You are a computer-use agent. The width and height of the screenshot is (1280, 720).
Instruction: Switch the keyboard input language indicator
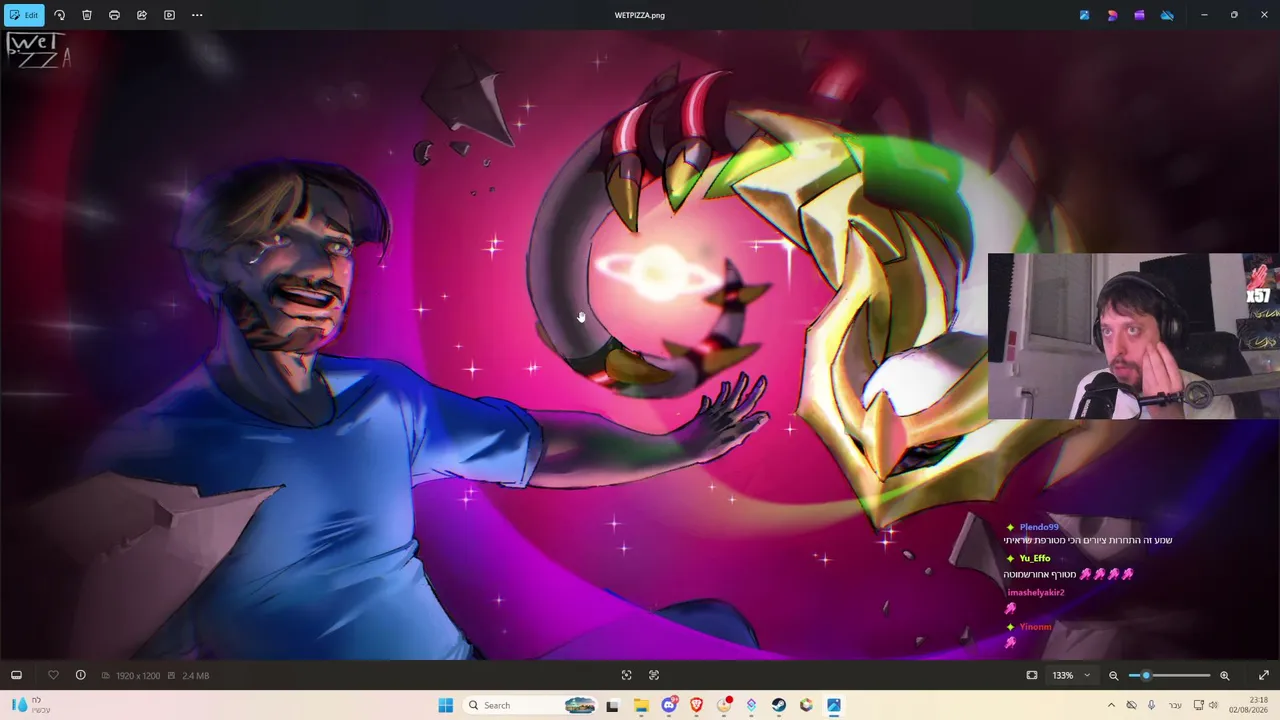pos(1176,705)
